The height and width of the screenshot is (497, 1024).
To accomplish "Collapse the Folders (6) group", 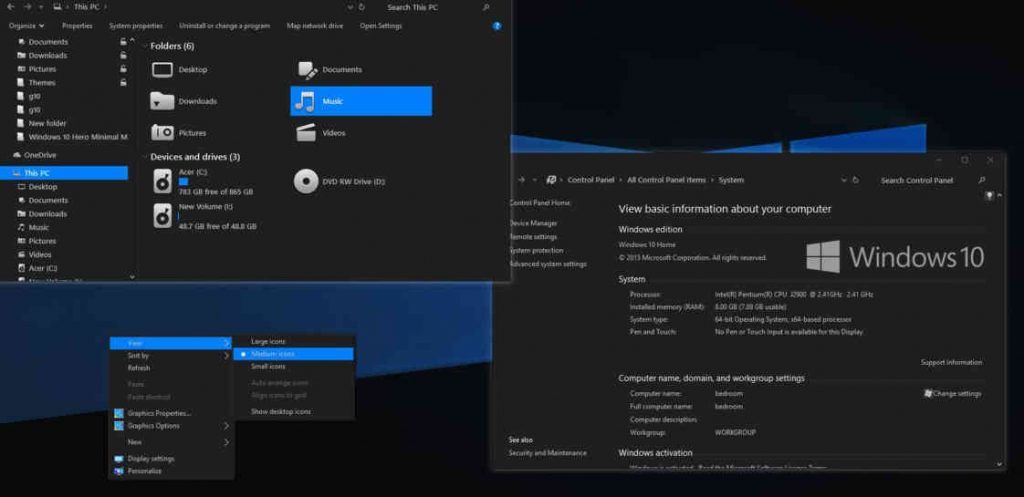I will pyautogui.click(x=144, y=46).
